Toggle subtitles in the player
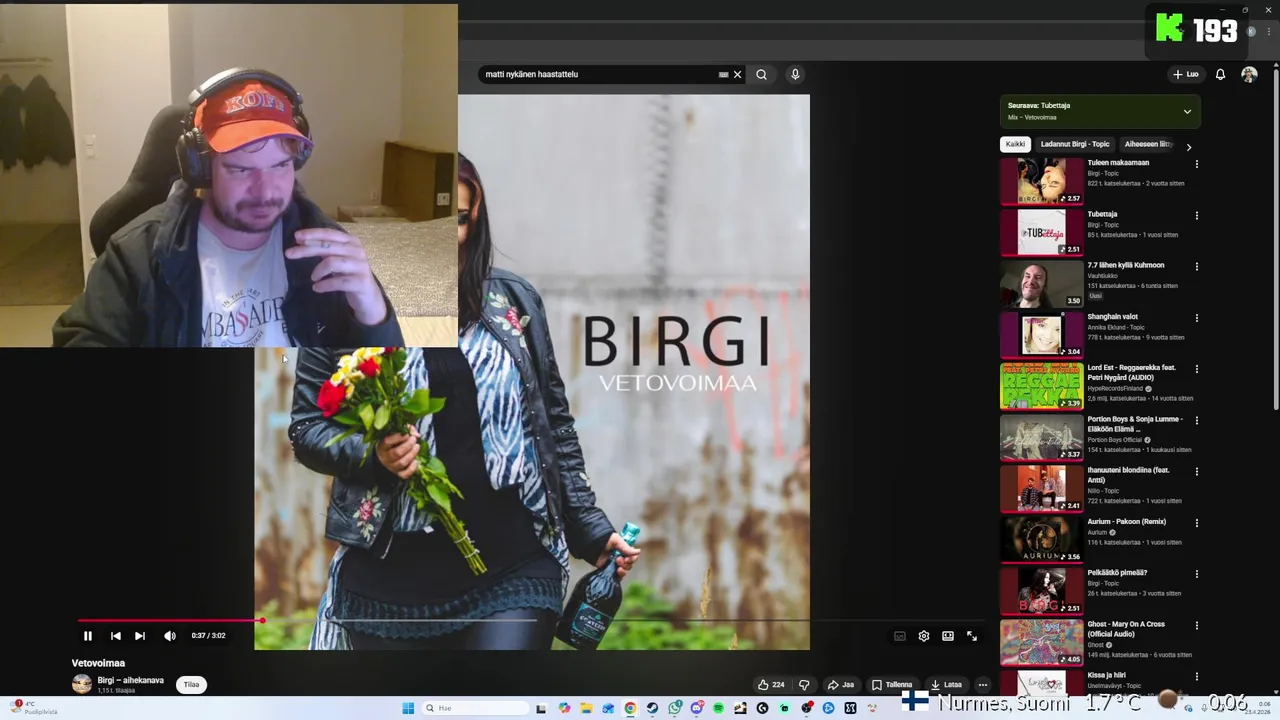 click(x=900, y=636)
